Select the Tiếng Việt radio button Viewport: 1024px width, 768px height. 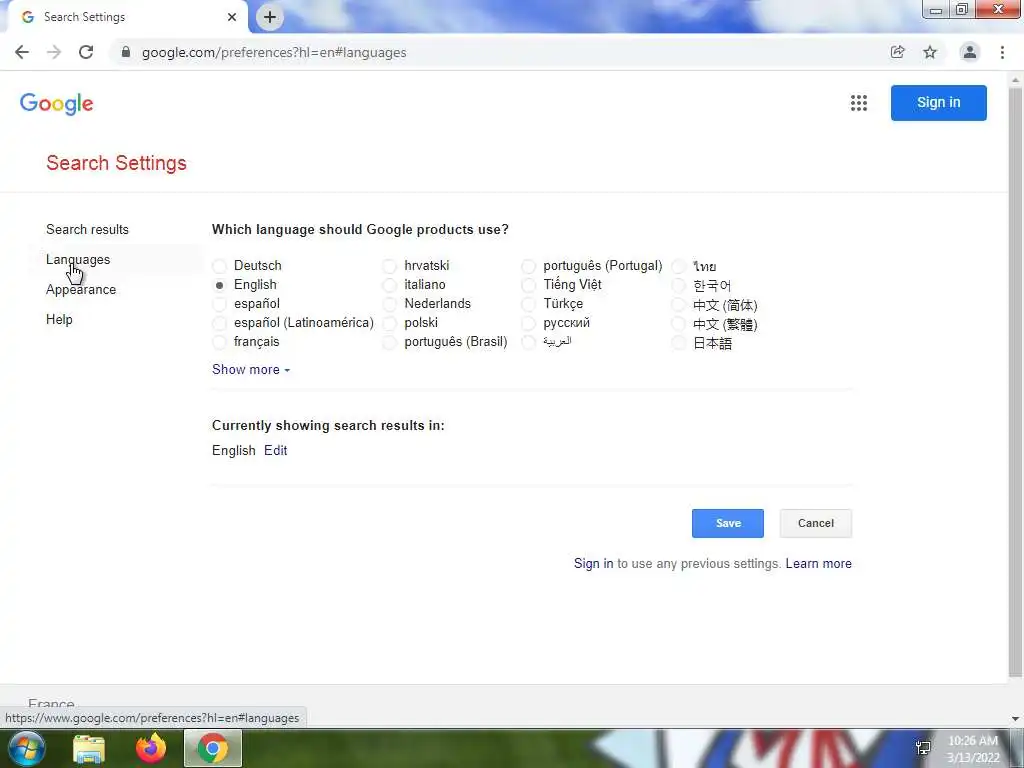(x=528, y=285)
